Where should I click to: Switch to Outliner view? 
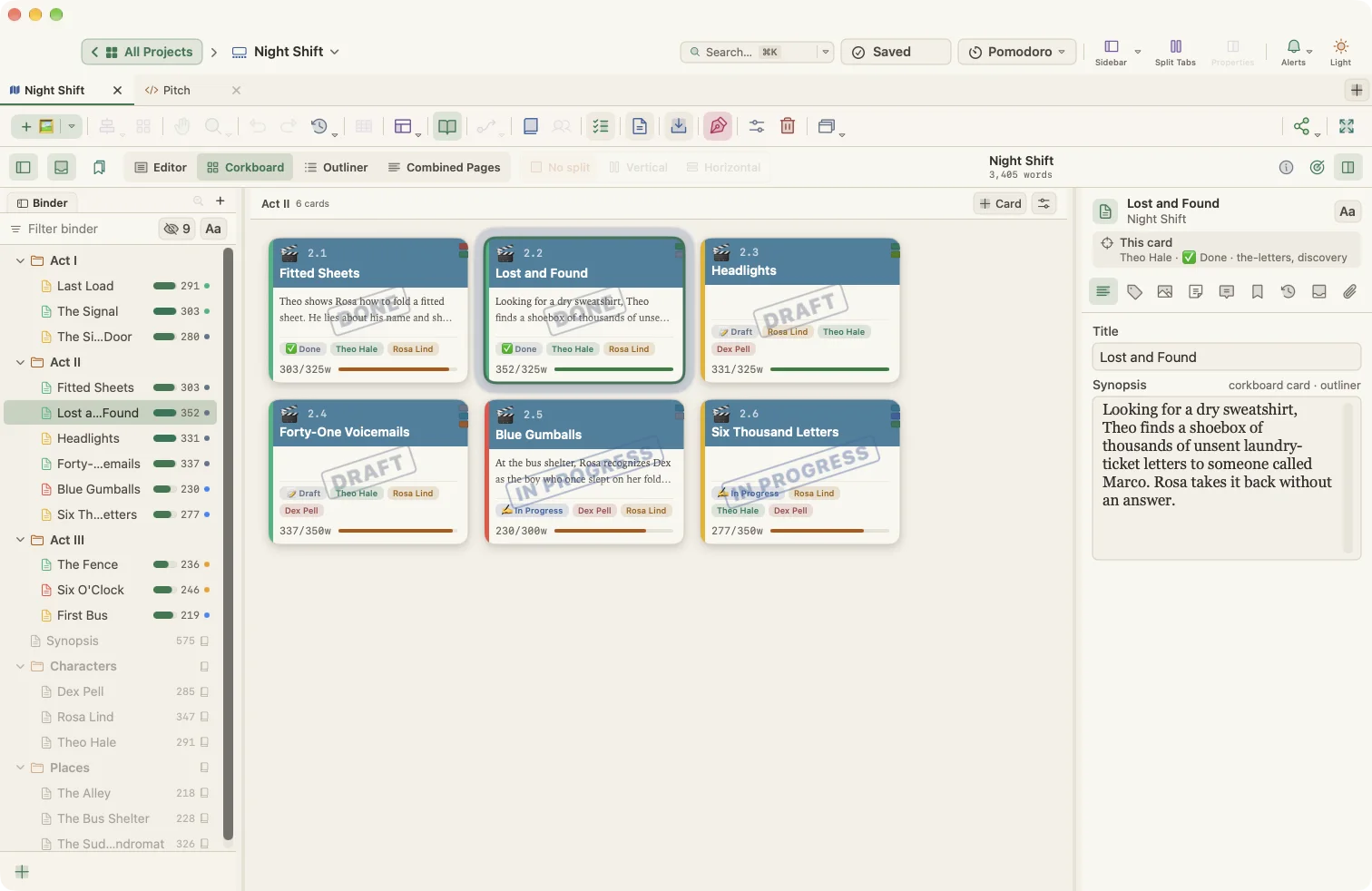click(x=336, y=167)
